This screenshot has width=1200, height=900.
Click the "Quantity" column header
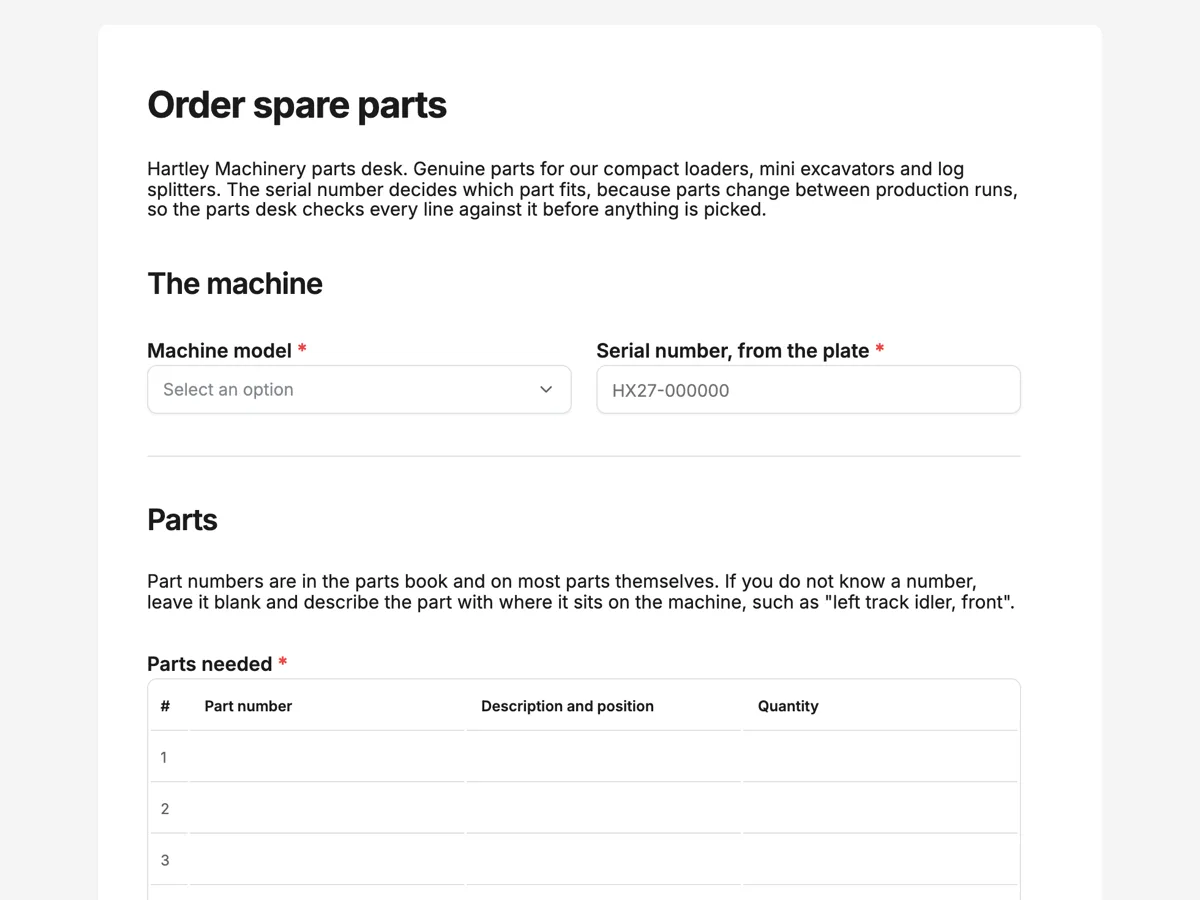point(788,706)
